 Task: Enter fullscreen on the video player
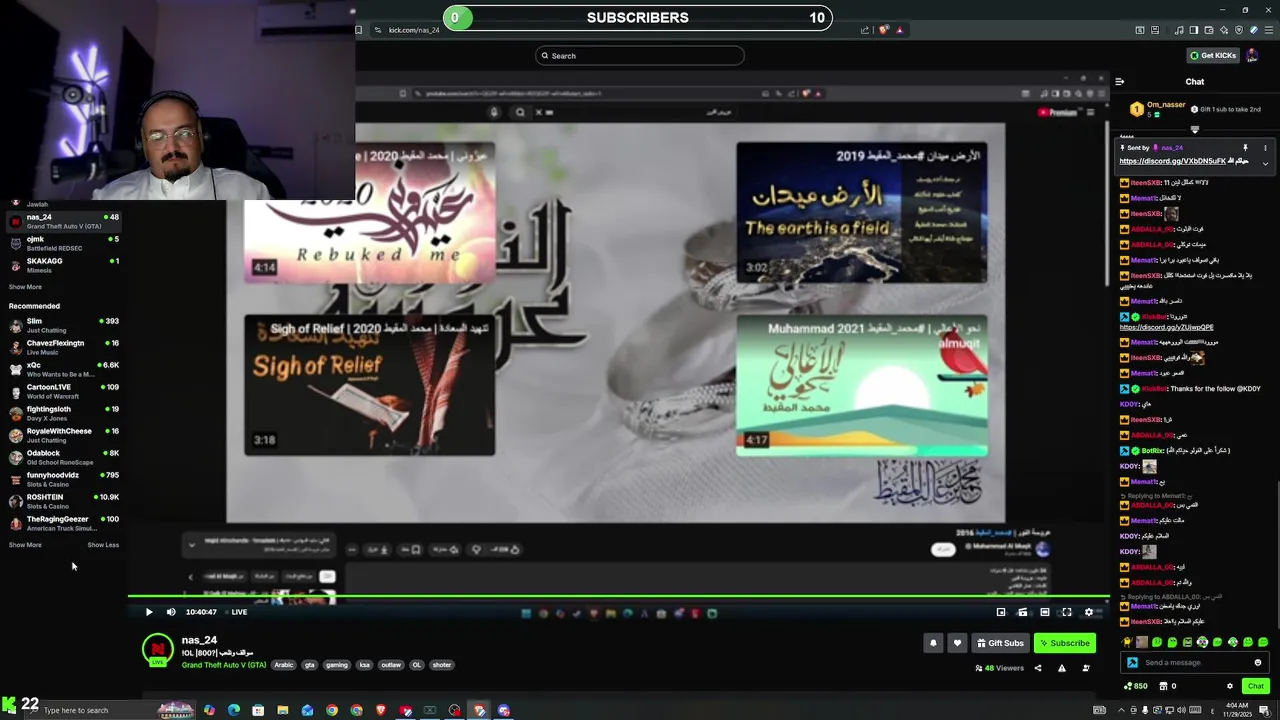[x=1067, y=612]
